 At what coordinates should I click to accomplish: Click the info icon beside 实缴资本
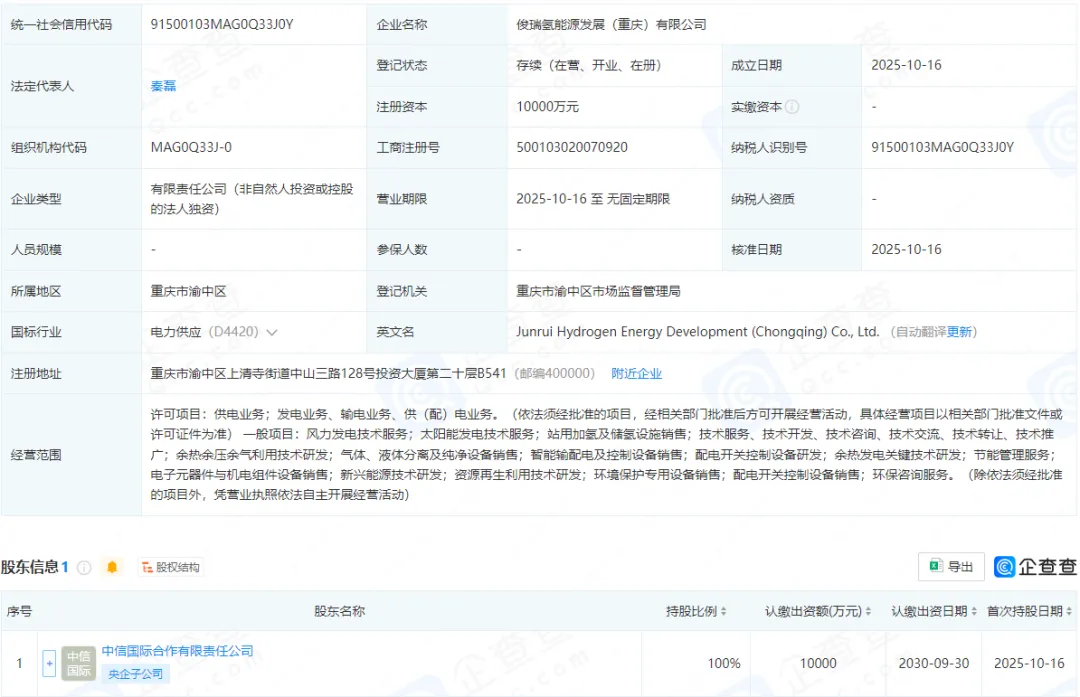[791, 106]
